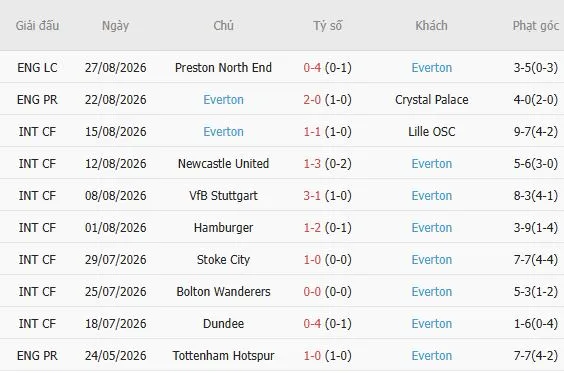Open the Crystal Palace team link
This screenshot has height=373, width=564.
[432, 100]
